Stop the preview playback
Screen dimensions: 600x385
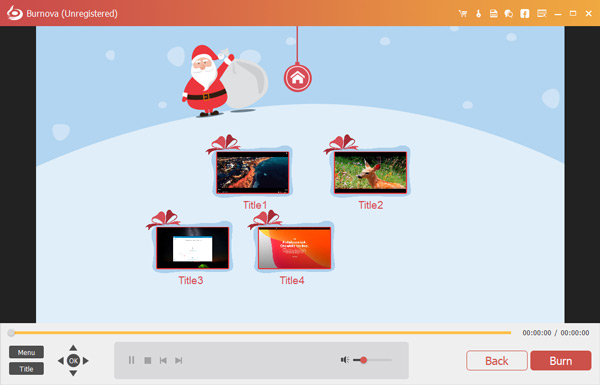[148, 360]
